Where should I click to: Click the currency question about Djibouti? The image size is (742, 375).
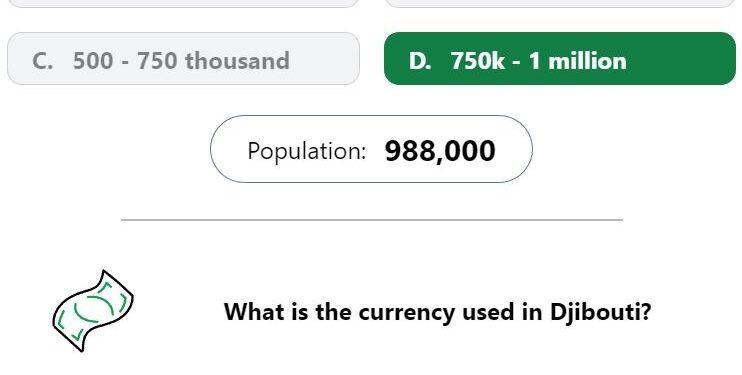pos(437,312)
